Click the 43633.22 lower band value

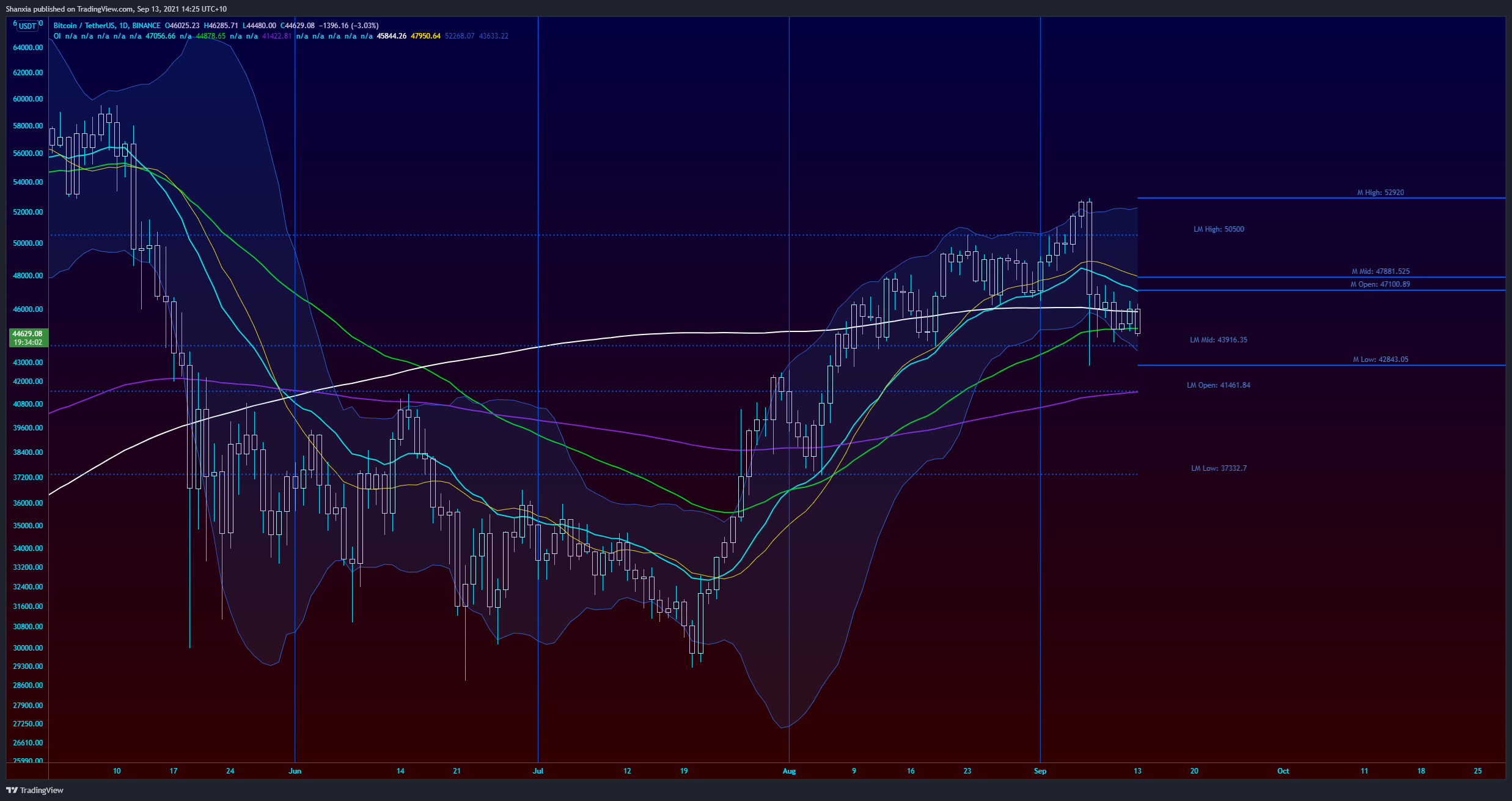493,36
